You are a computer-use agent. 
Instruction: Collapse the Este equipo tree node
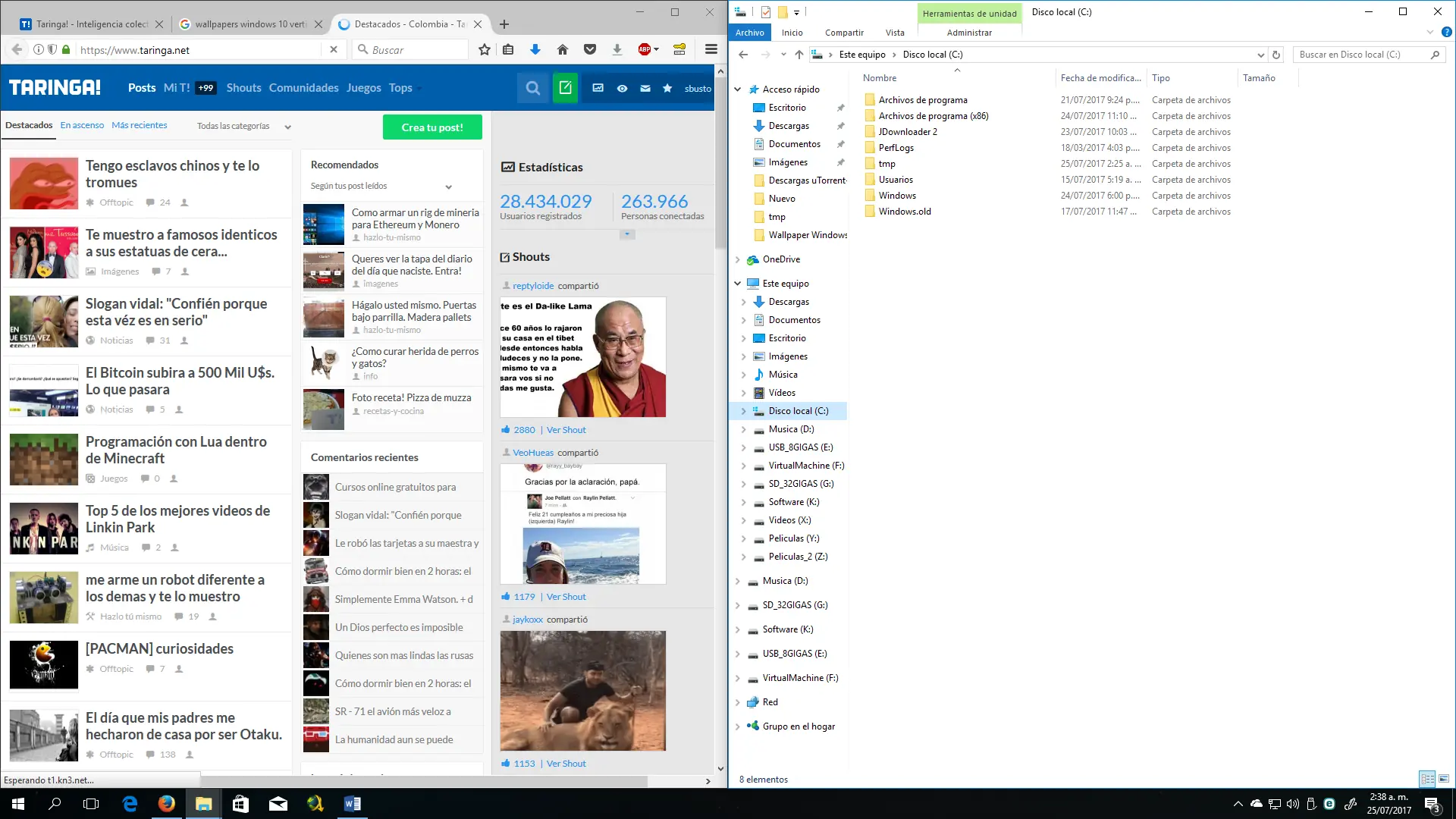tap(737, 284)
